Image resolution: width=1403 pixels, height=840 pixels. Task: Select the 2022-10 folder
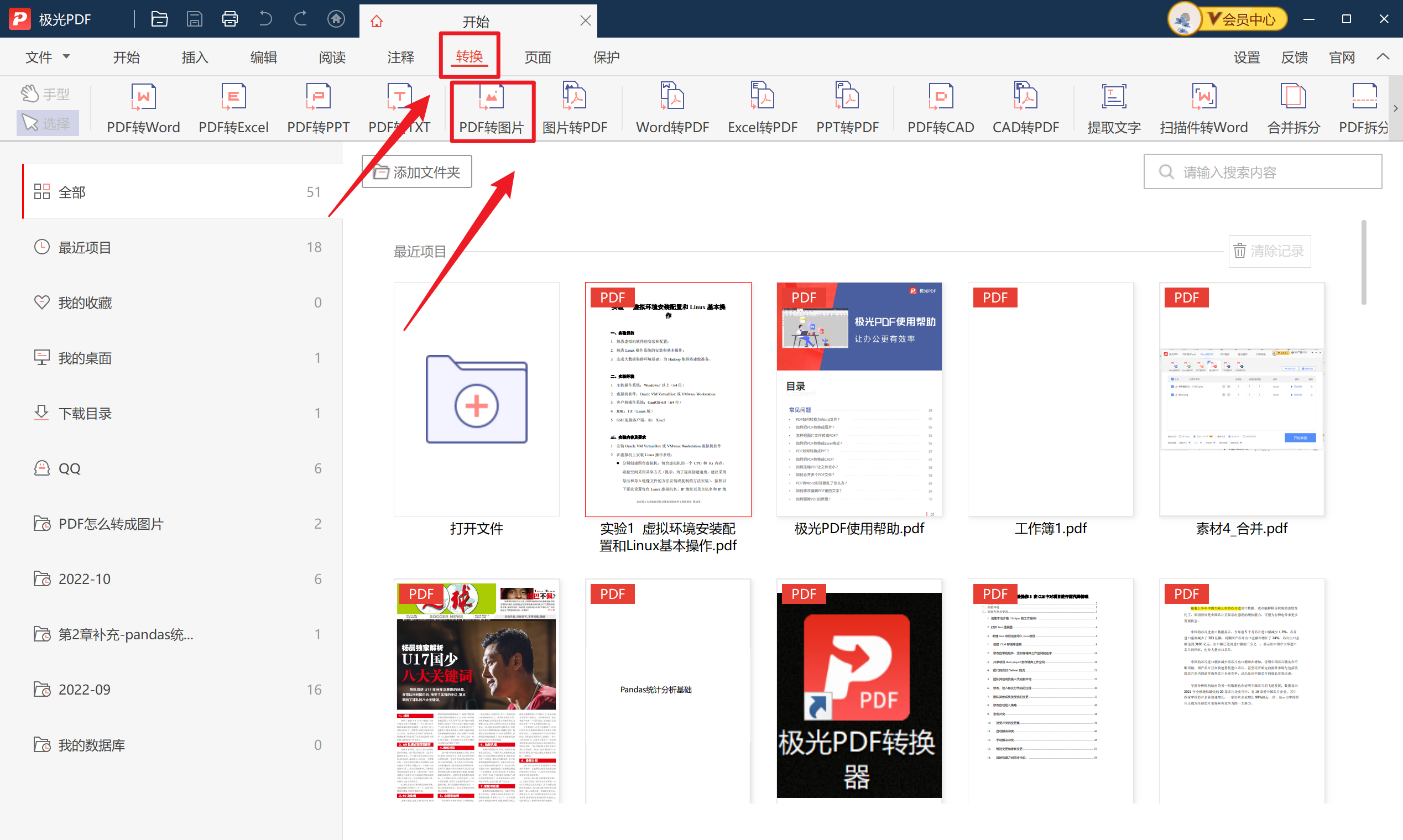tap(182, 579)
